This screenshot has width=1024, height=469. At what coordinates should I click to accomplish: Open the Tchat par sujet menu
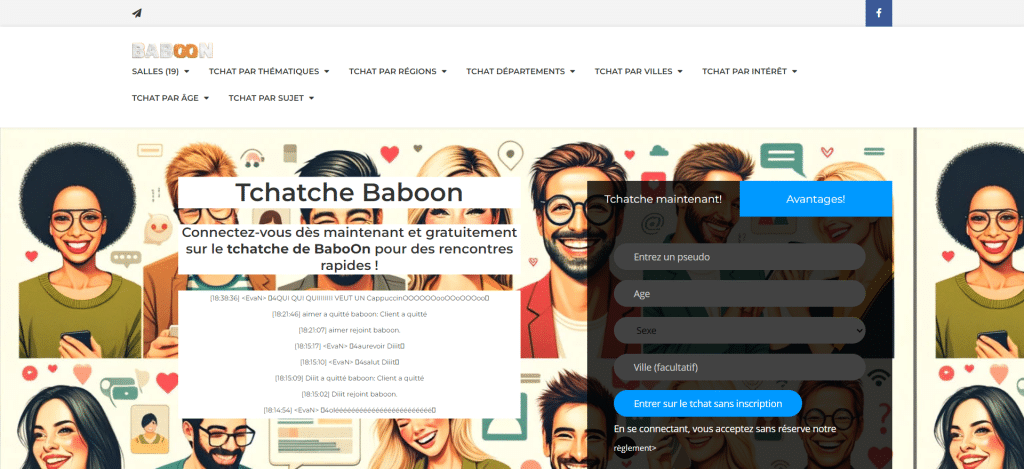coord(271,98)
